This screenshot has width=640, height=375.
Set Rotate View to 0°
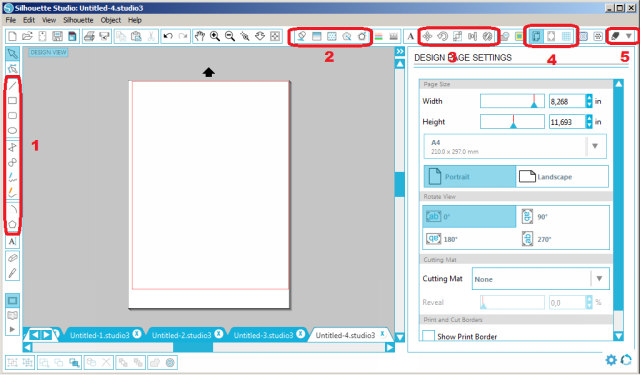[x=469, y=217]
